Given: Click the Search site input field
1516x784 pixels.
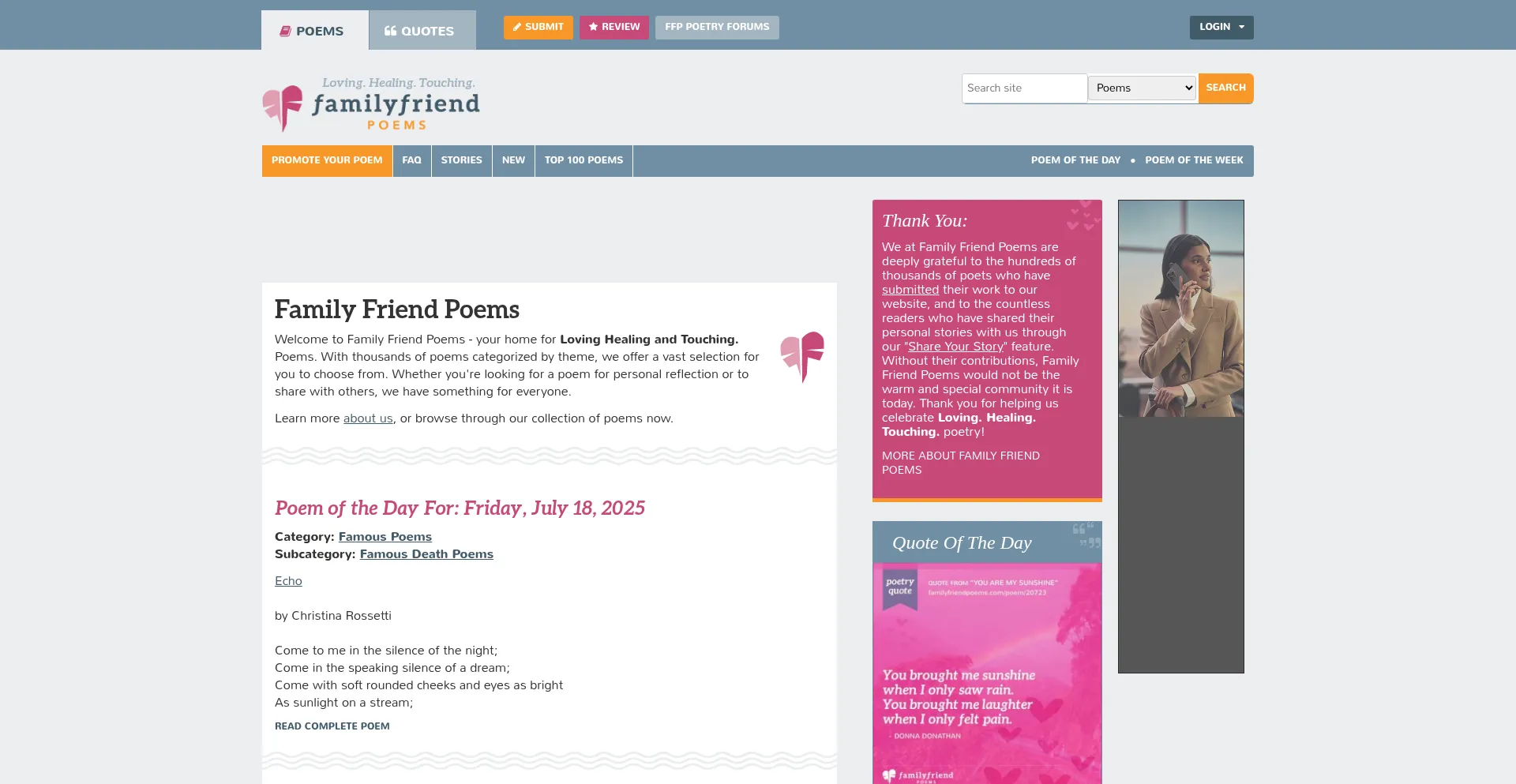Looking at the screenshot, I should pyautogui.click(x=1023, y=88).
